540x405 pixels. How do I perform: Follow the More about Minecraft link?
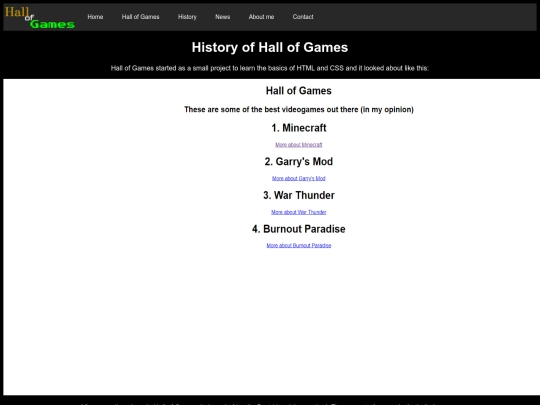[299, 145]
